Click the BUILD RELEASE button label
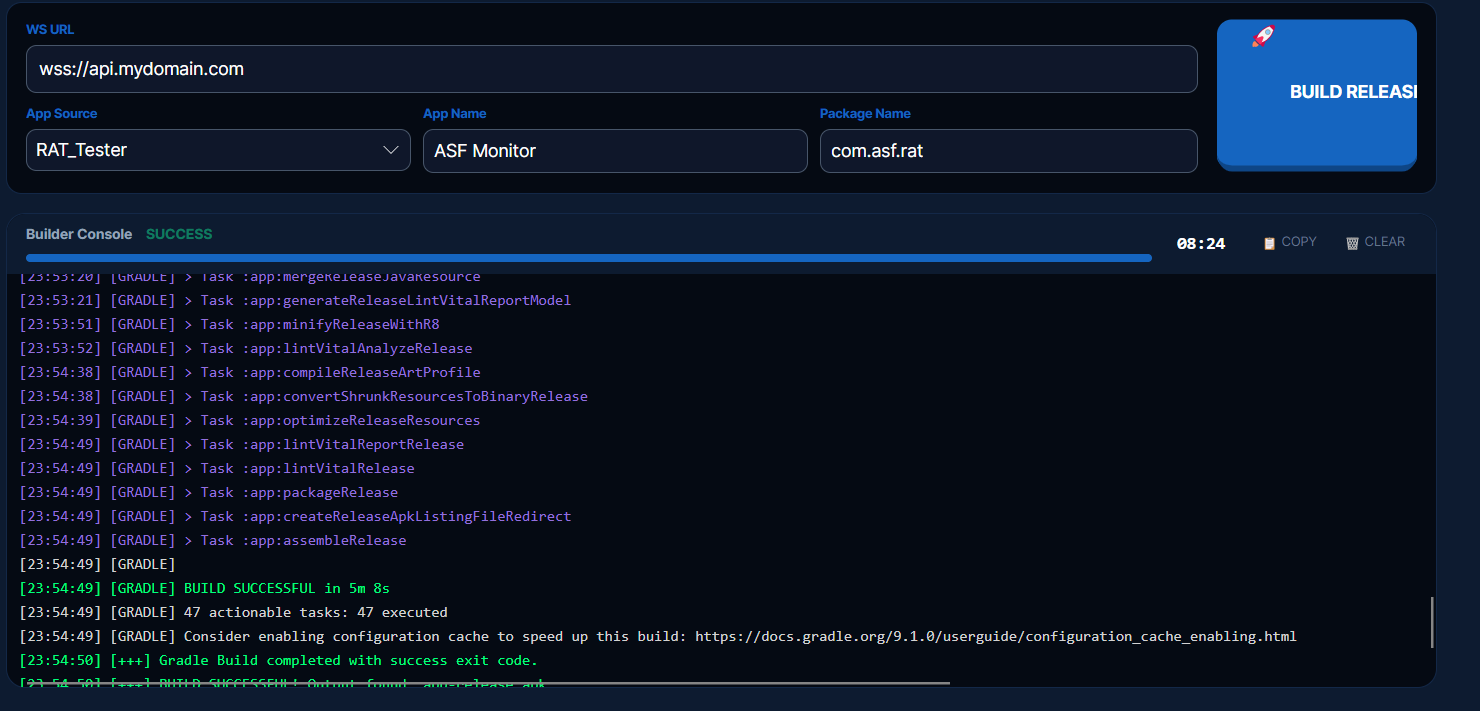The width and height of the screenshot is (1480, 711). (1353, 92)
